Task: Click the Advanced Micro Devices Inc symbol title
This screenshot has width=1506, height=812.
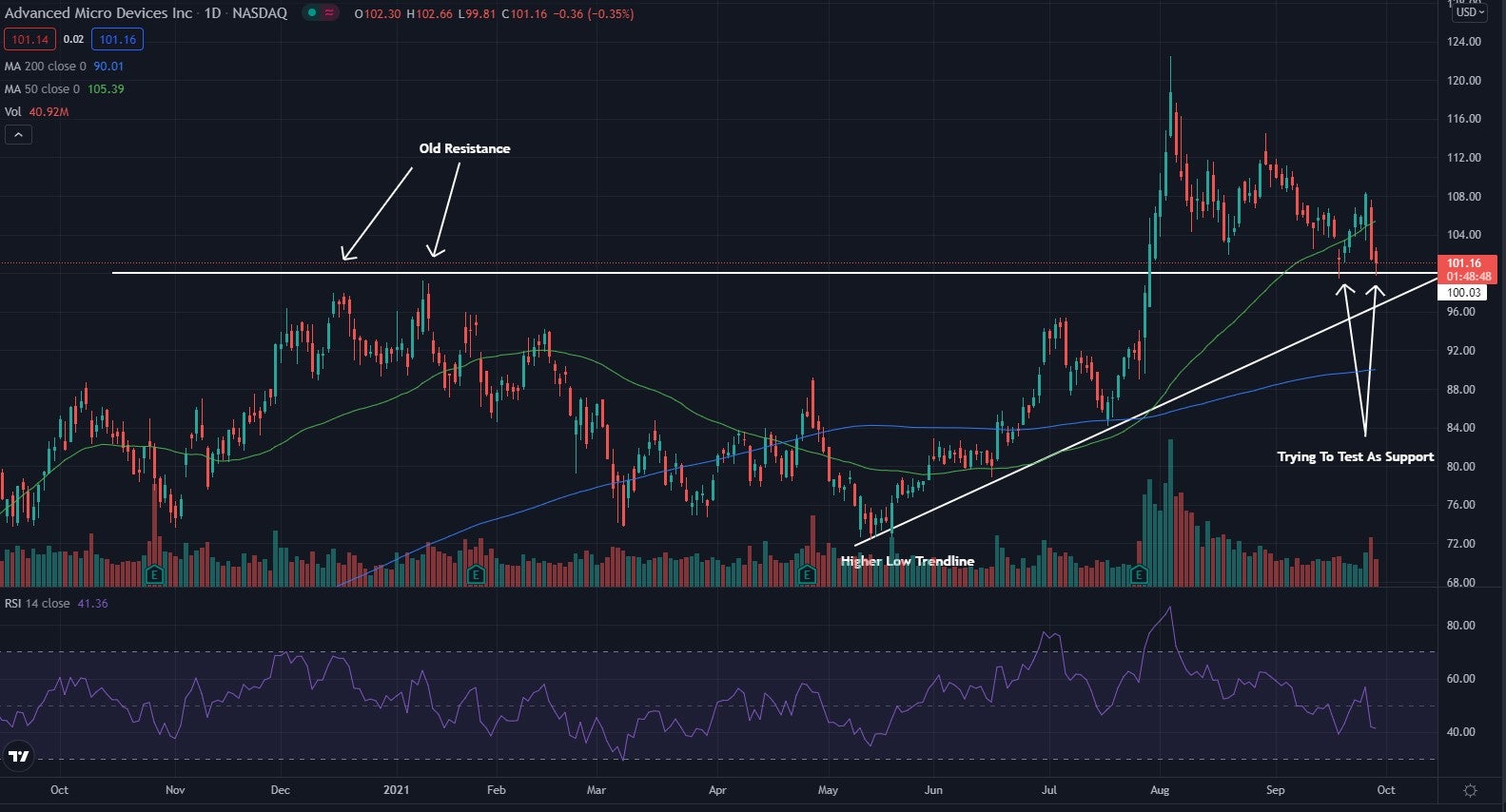Action: click(99, 13)
